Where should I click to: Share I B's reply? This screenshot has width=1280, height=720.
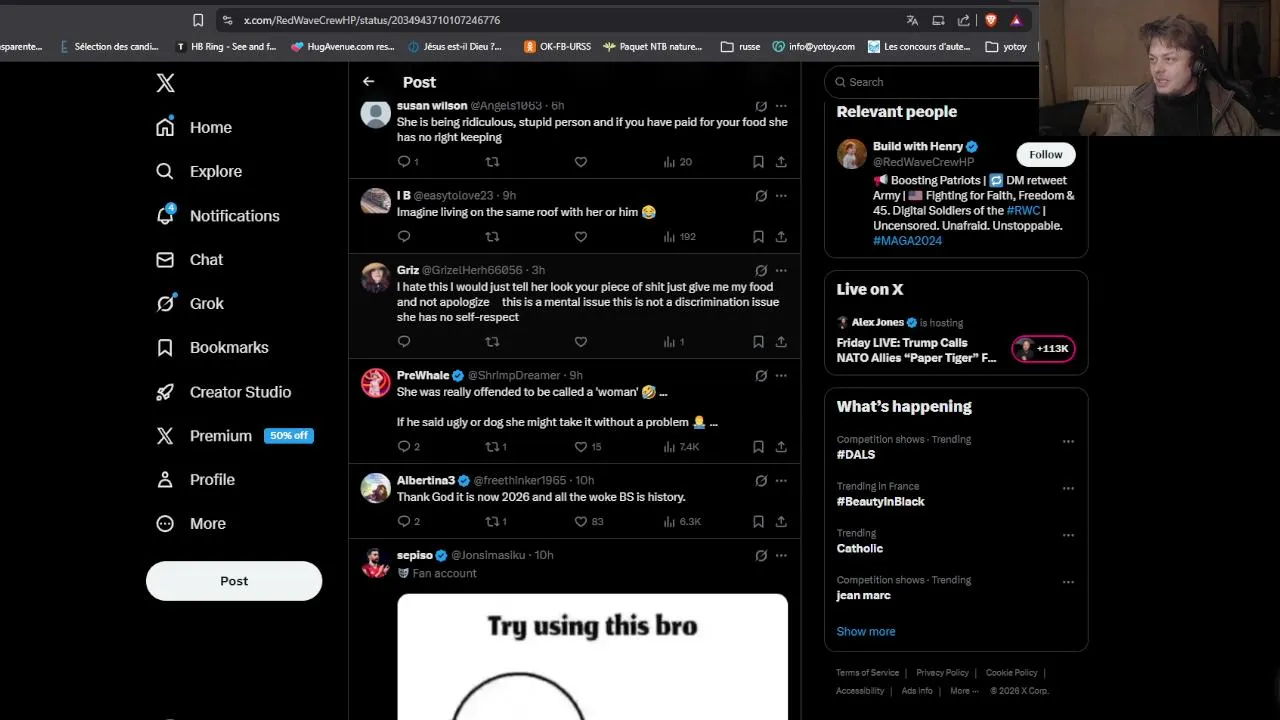click(x=781, y=237)
